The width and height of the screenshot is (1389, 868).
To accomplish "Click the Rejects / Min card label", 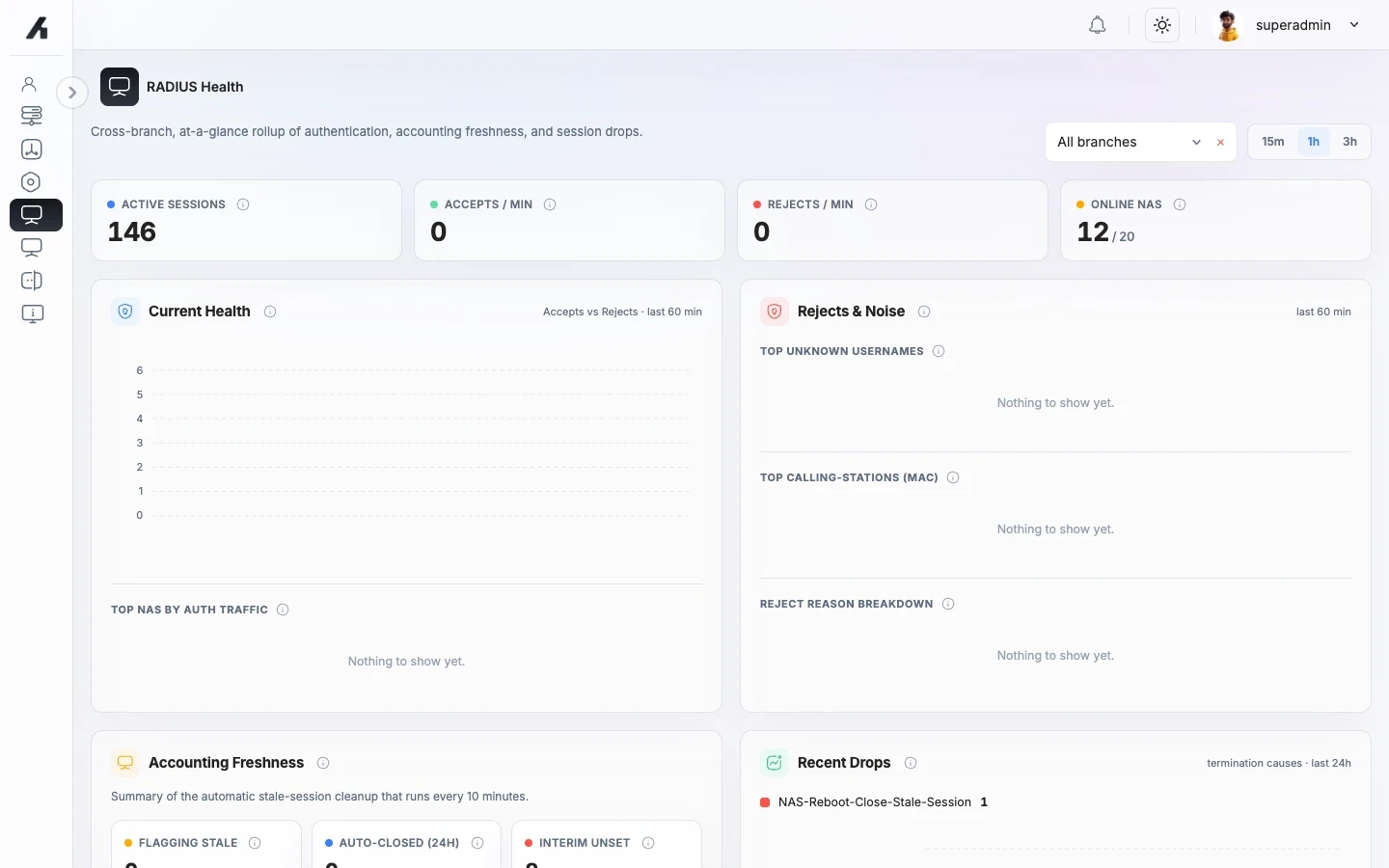I will (810, 204).
